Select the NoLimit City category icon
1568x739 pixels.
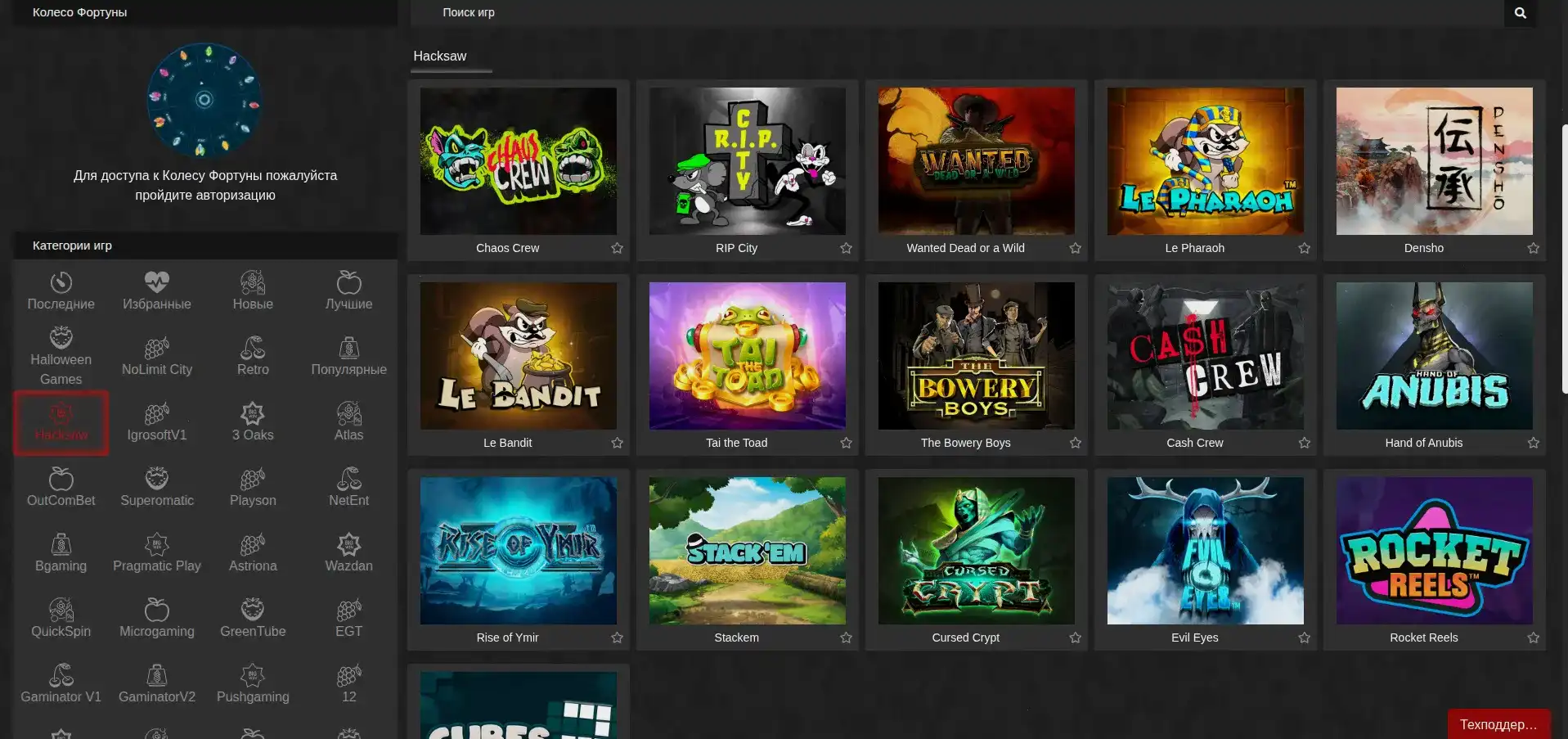156,349
